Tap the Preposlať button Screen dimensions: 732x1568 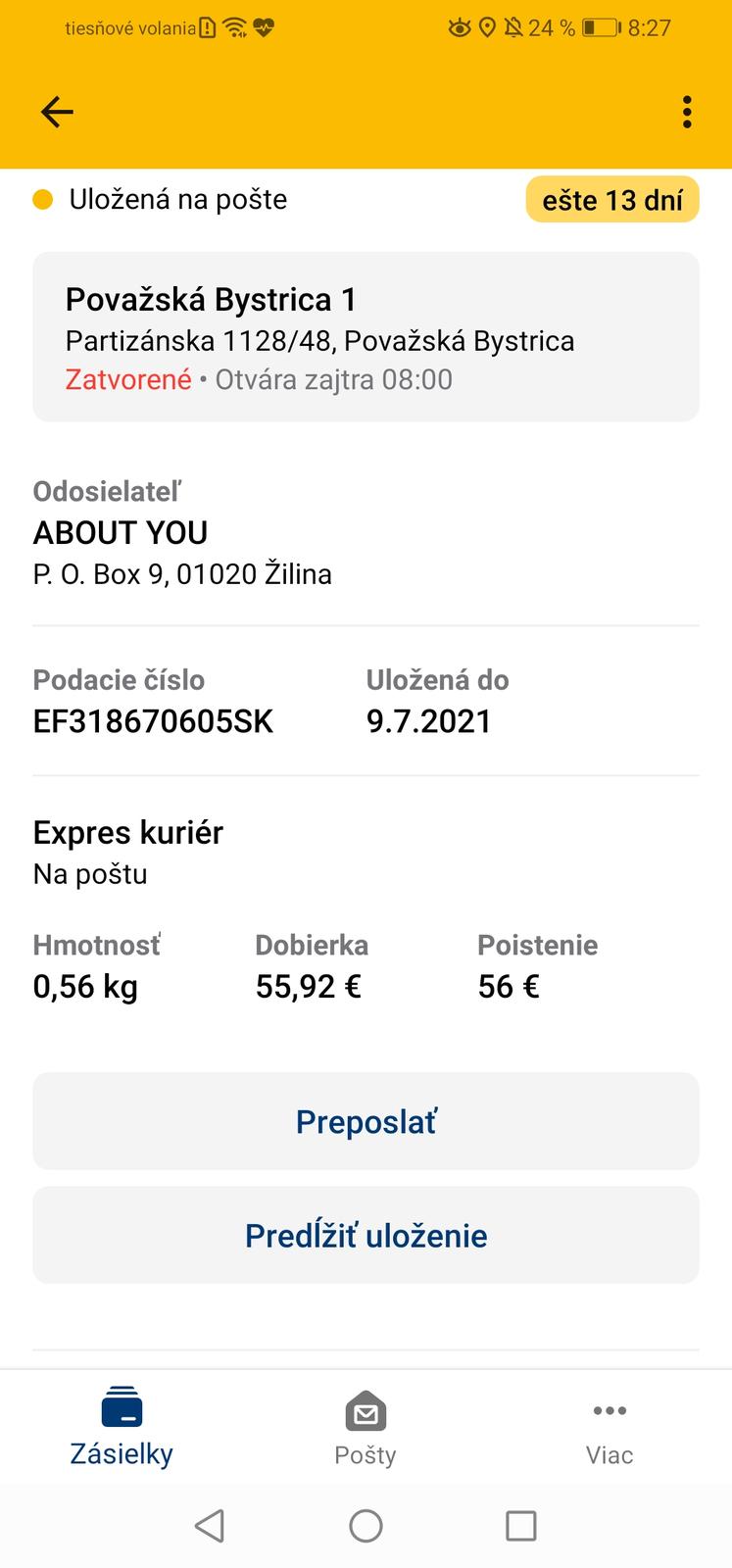366,1121
